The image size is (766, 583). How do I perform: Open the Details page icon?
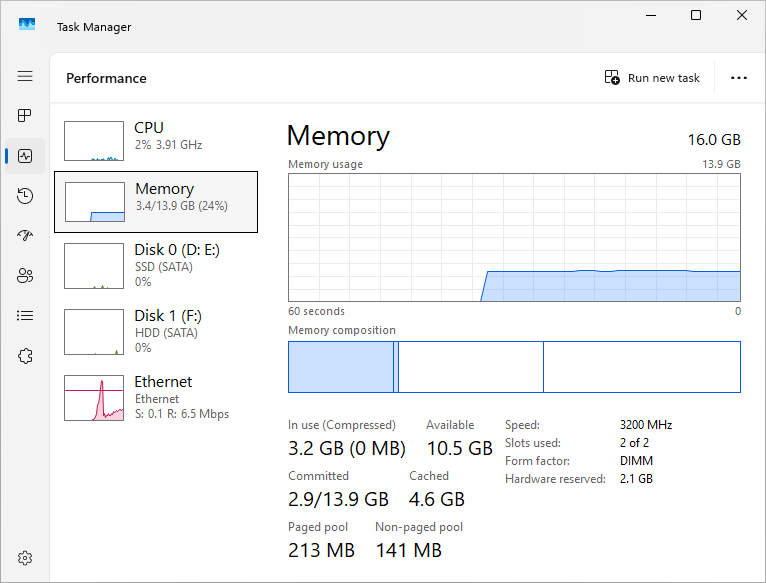tap(25, 316)
